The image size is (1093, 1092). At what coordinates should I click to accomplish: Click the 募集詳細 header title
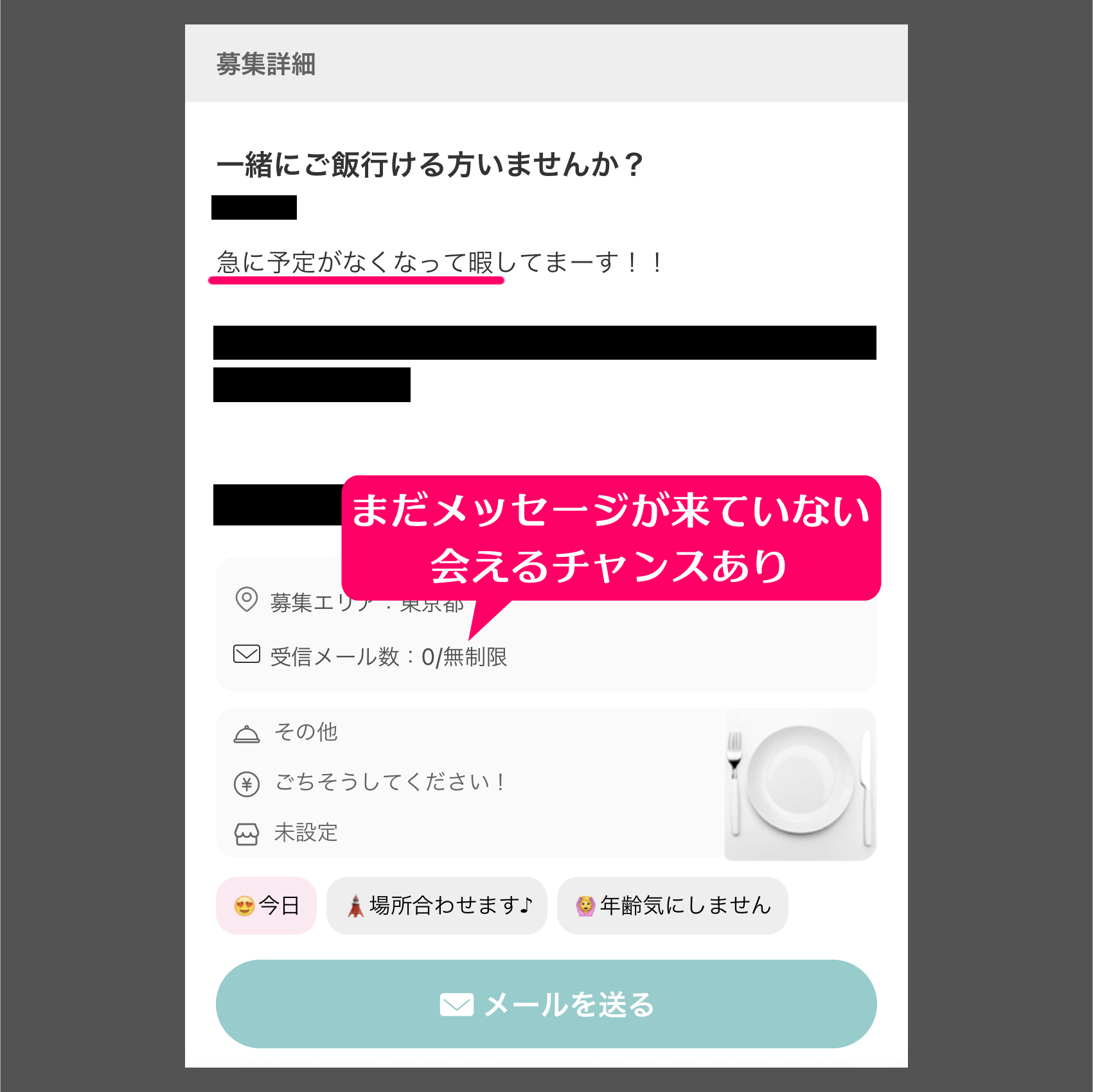pyautogui.click(x=265, y=64)
